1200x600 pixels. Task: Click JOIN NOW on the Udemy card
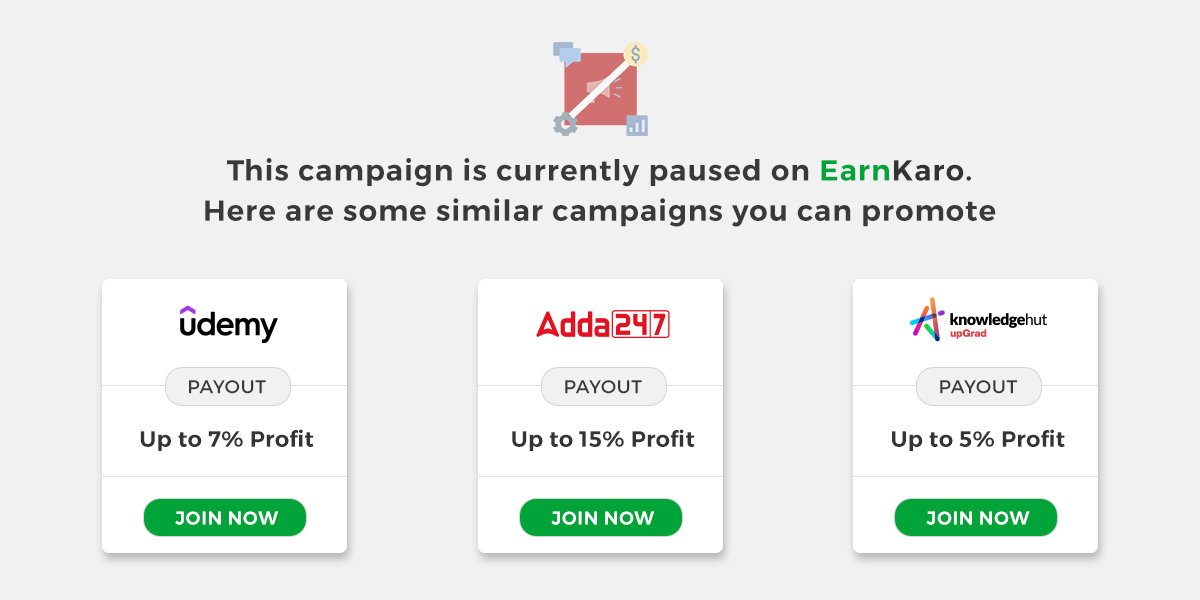coord(225,517)
